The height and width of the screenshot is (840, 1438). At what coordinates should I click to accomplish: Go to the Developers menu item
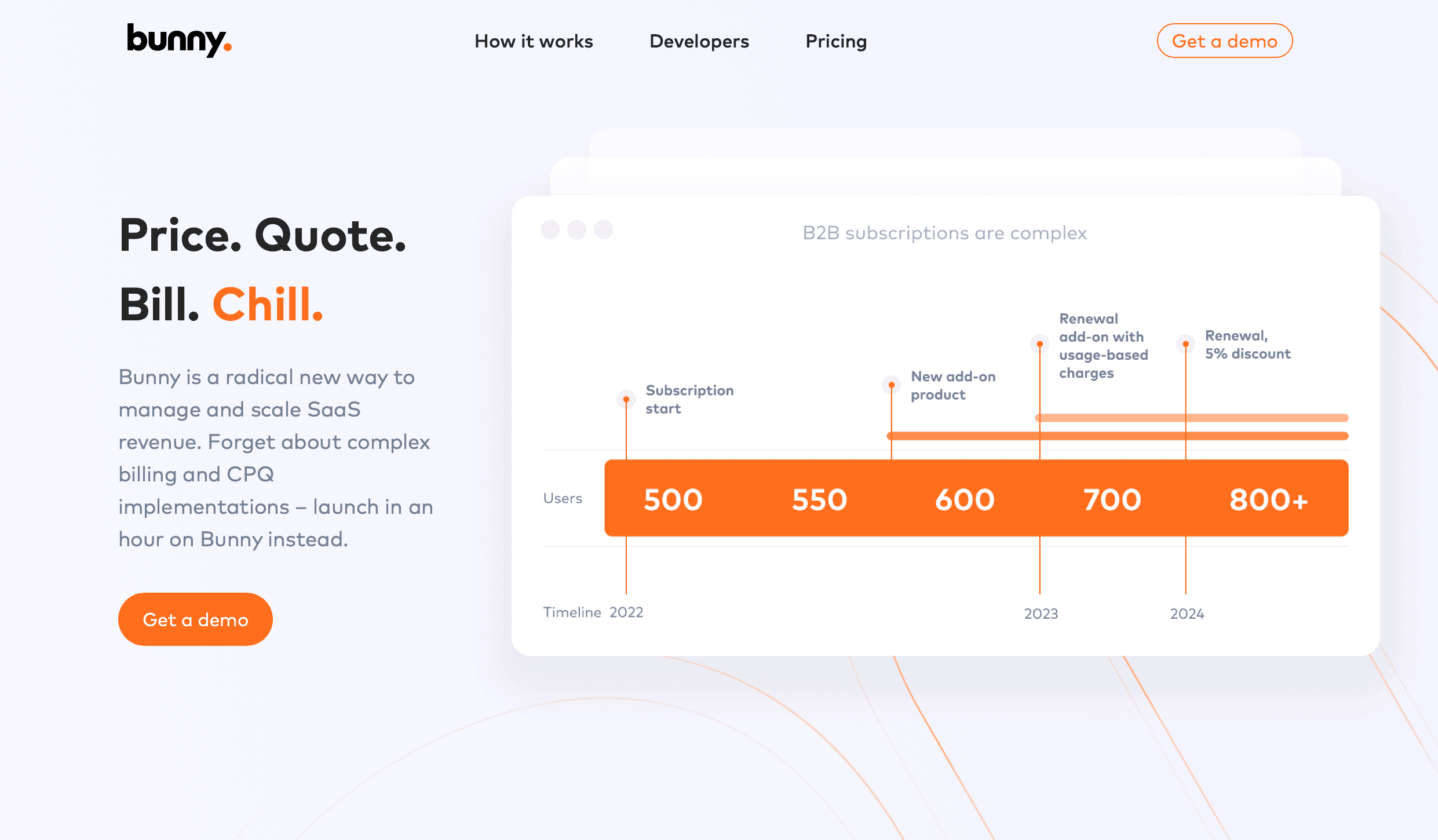tap(699, 41)
